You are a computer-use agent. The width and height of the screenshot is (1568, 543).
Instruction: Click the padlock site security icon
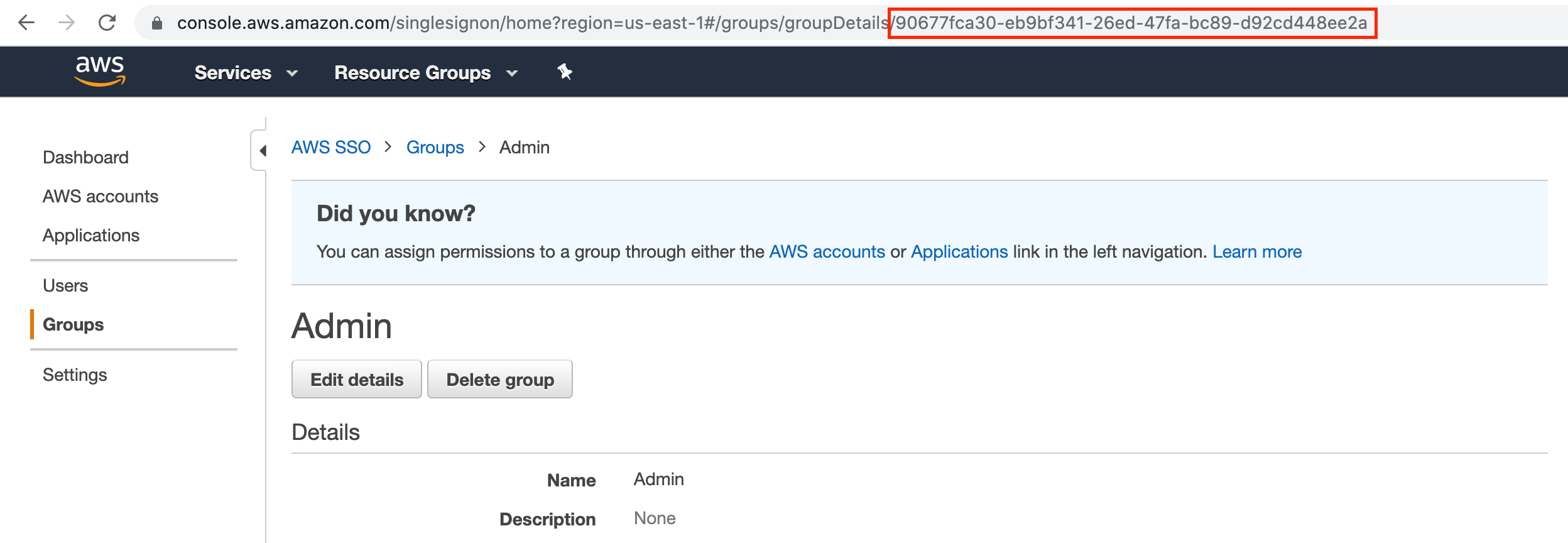coord(157,23)
